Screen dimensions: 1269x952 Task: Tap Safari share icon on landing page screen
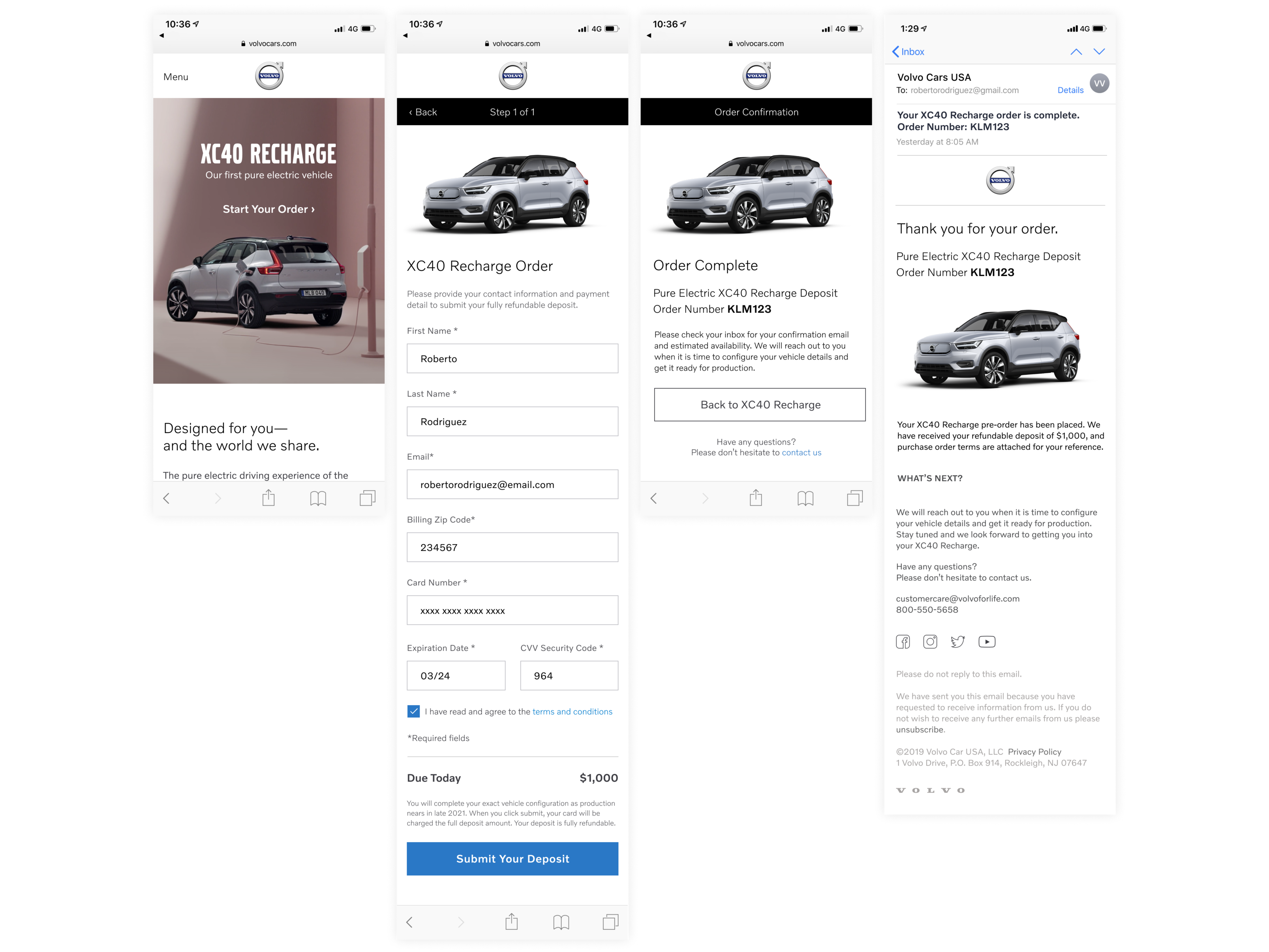(x=268, y=498)
